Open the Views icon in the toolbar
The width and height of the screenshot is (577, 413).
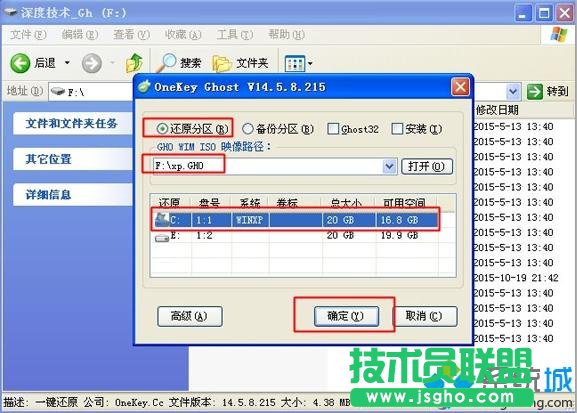click(x=295, y=64)
